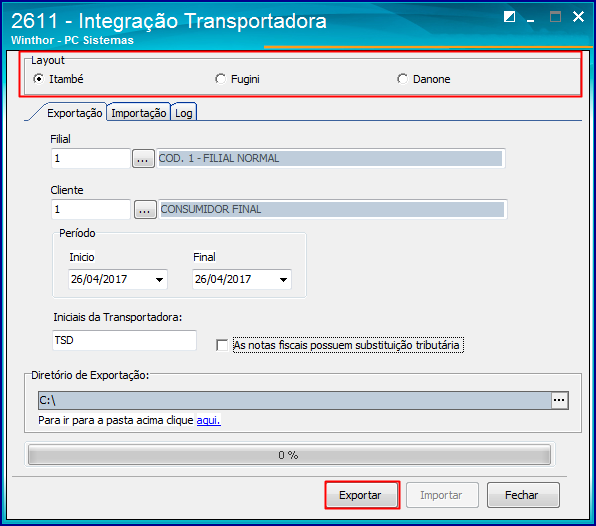Click the Inicio date value 26/04/2017
Viewport: 596px width, 526px height.
99,279
